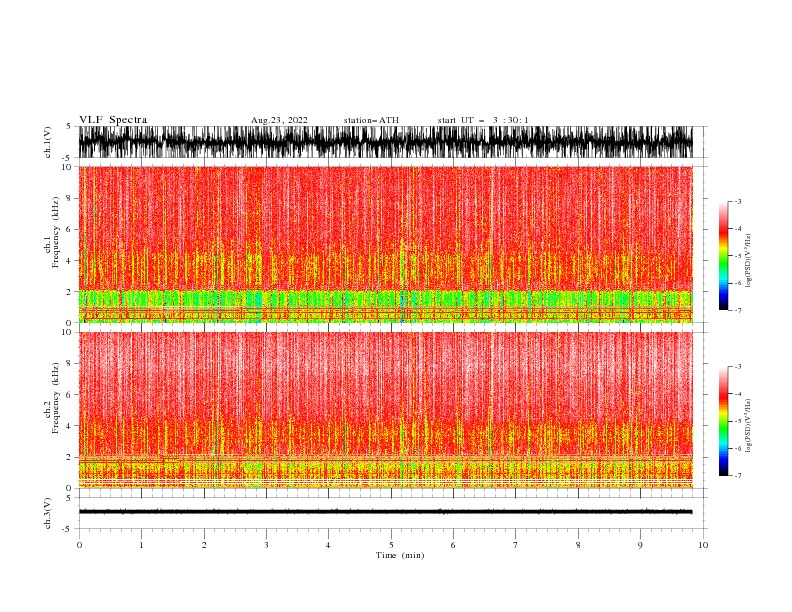Click the '-7' label on ch.2 colorbar

coord(738,475)
